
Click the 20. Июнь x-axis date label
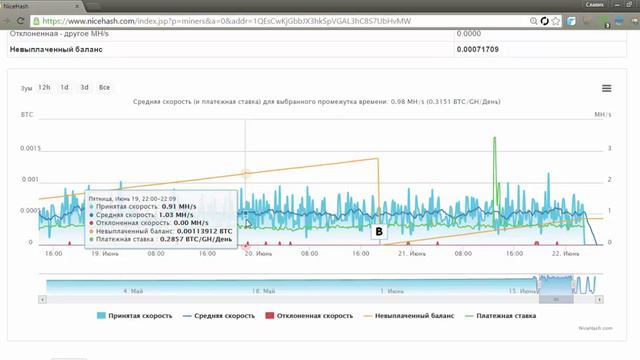click(x=258, y=253)
